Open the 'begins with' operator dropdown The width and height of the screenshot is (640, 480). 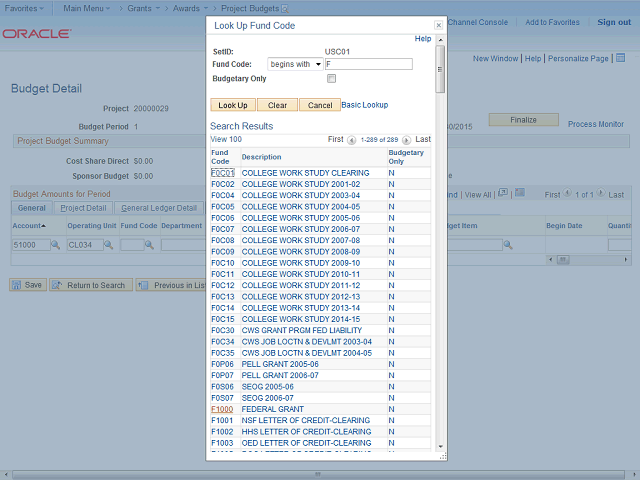(x=295, y=64)
